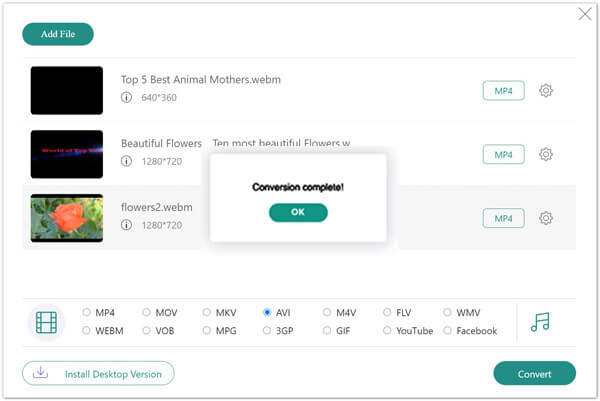Select the MKV format option
The height and width of the screenshot is (401, 600).
pyautogui.click(x=207, y=312)
